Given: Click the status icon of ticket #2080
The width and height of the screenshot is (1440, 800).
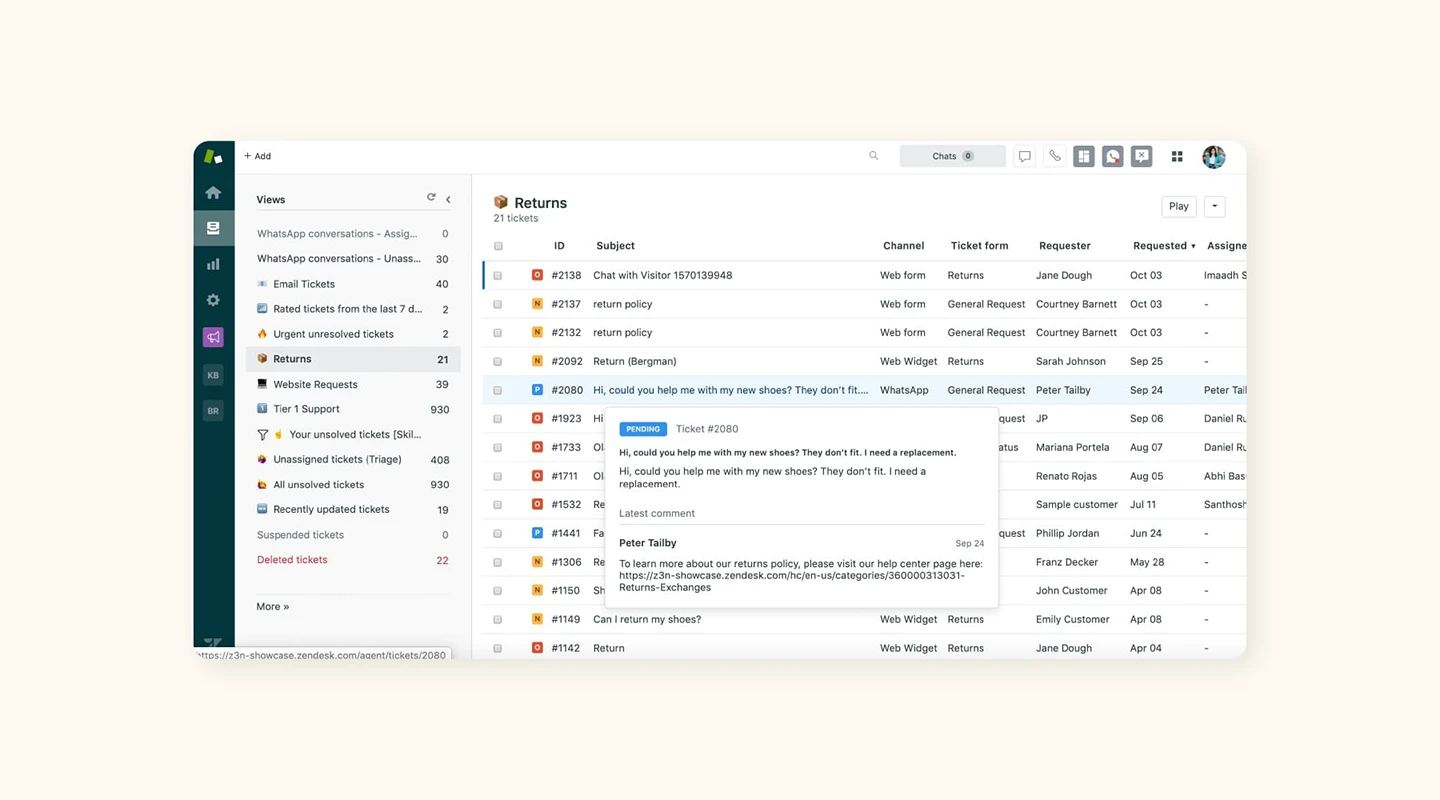Looking at the screenshot, I should tap(537, 390).
